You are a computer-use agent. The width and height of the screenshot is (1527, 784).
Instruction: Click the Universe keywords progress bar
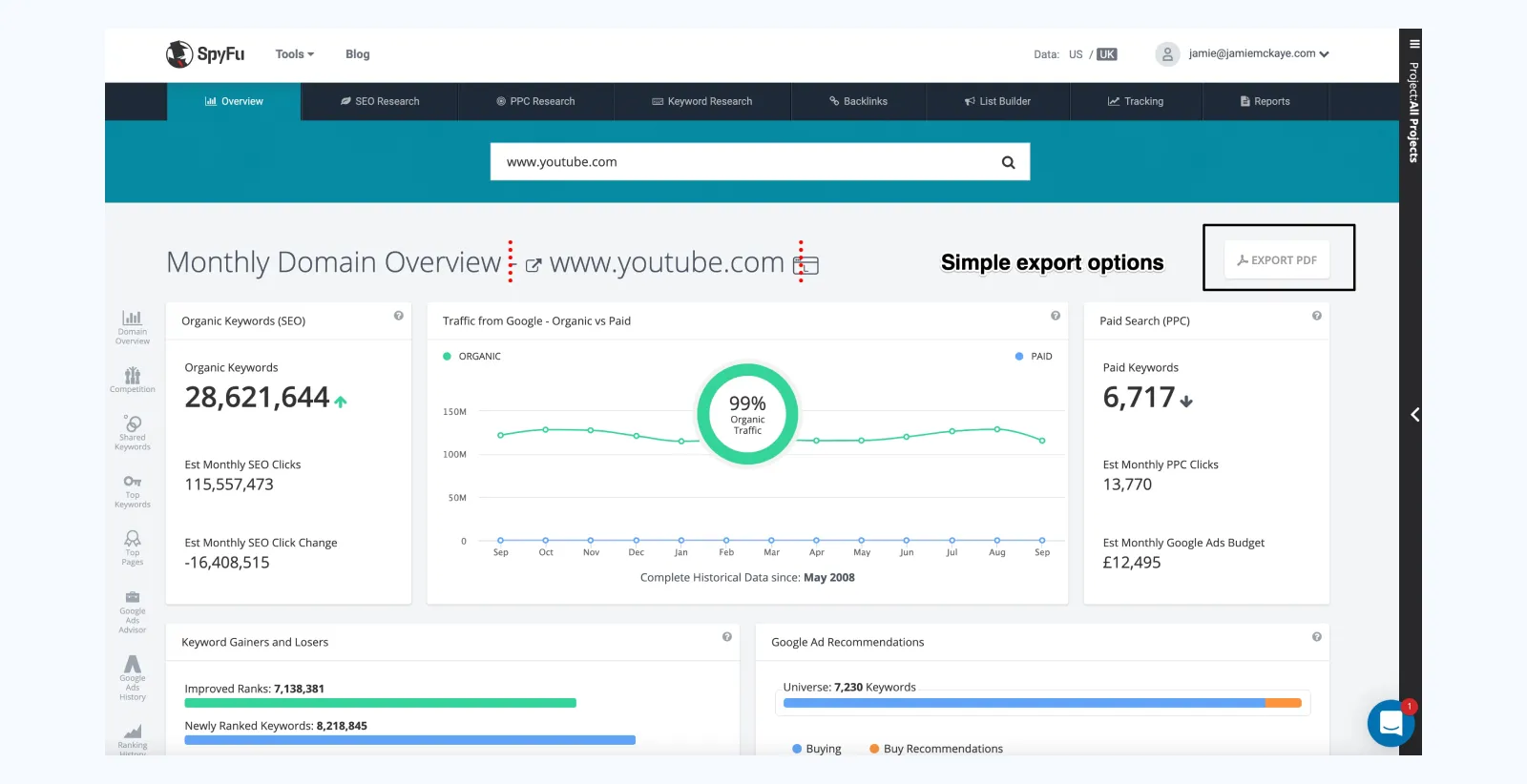(1042, 703)
